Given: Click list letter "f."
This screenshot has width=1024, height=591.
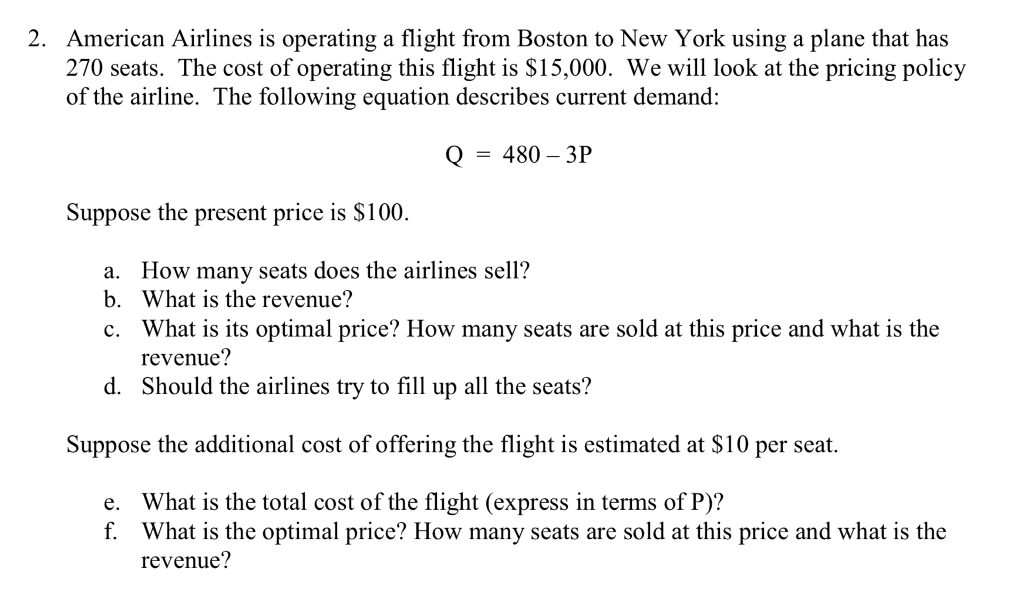Looking at the screenshot, I should coord(110,531).
